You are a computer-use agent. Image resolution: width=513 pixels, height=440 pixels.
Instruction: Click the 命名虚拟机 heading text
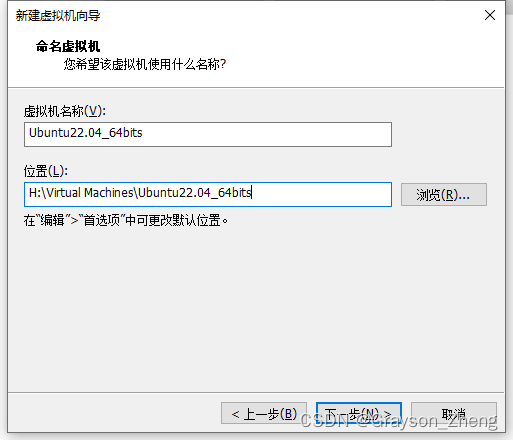tap(68, 46)
